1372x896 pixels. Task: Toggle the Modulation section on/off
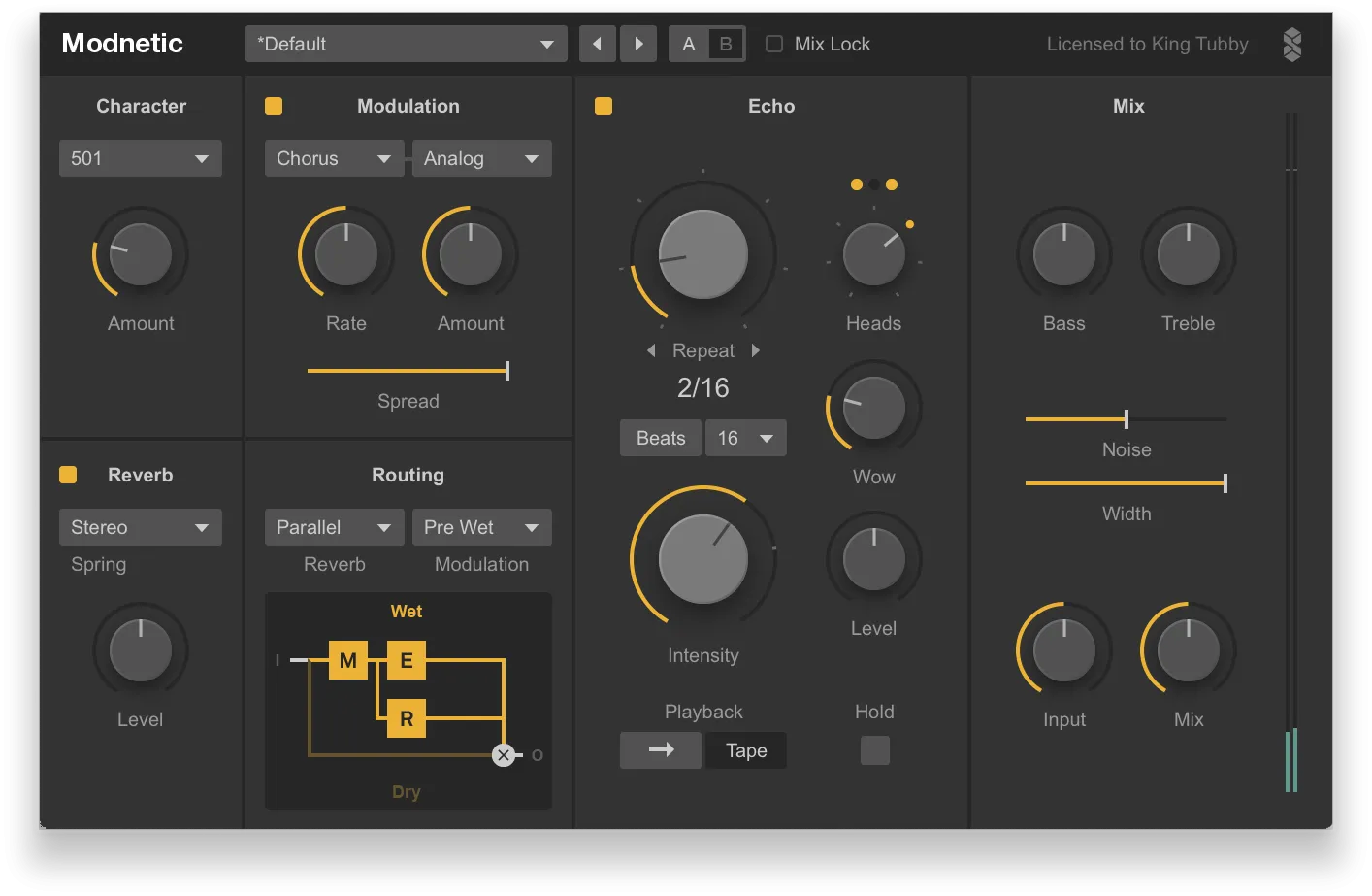pos(274,106)
